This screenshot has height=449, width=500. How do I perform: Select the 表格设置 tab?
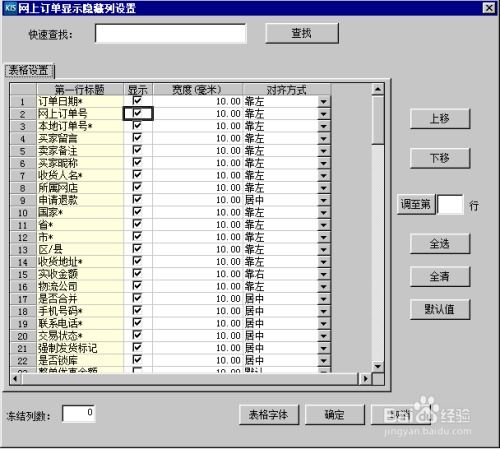[x=29, y=71]
